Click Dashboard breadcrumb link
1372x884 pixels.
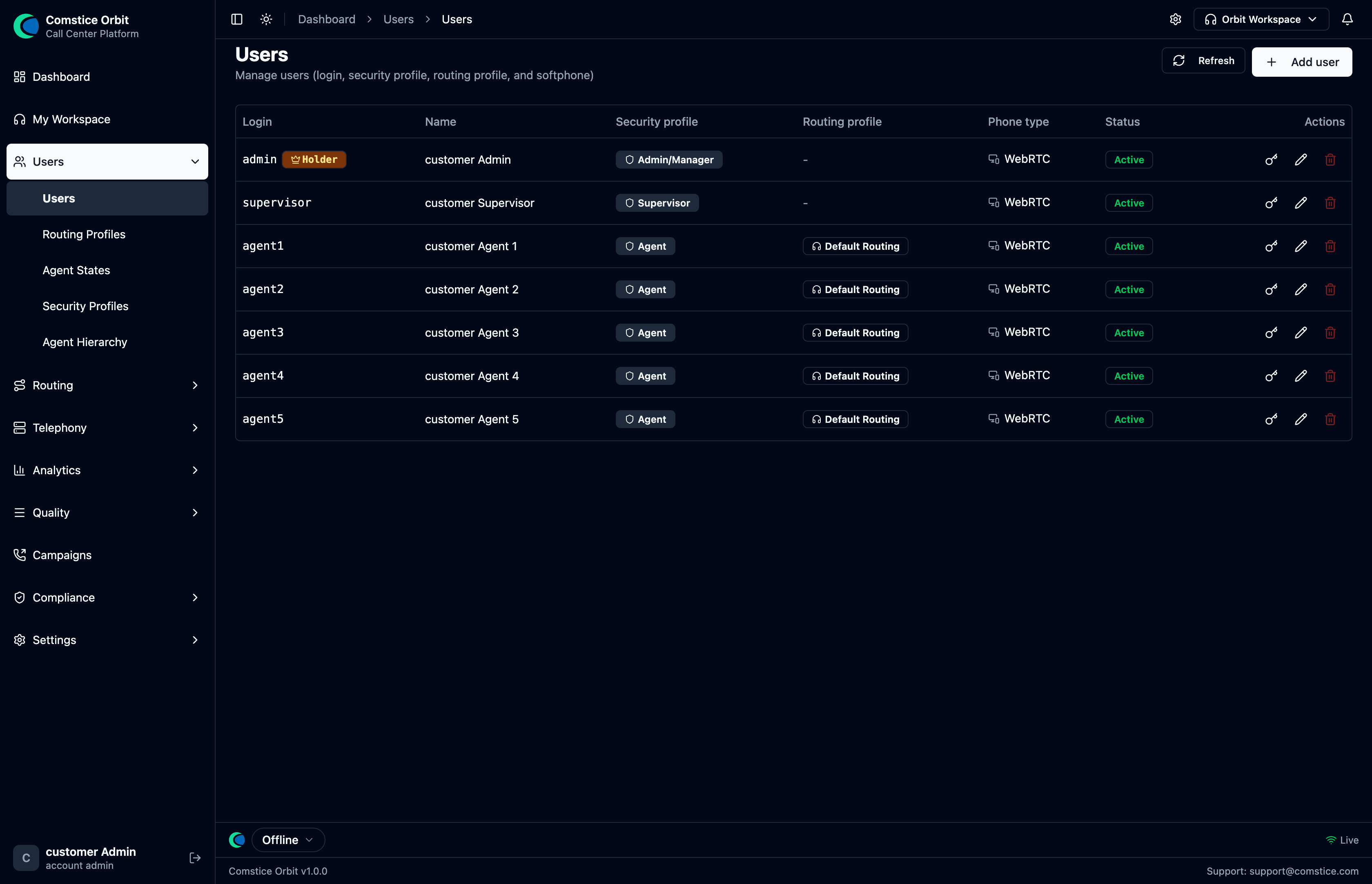coord(326,19)
